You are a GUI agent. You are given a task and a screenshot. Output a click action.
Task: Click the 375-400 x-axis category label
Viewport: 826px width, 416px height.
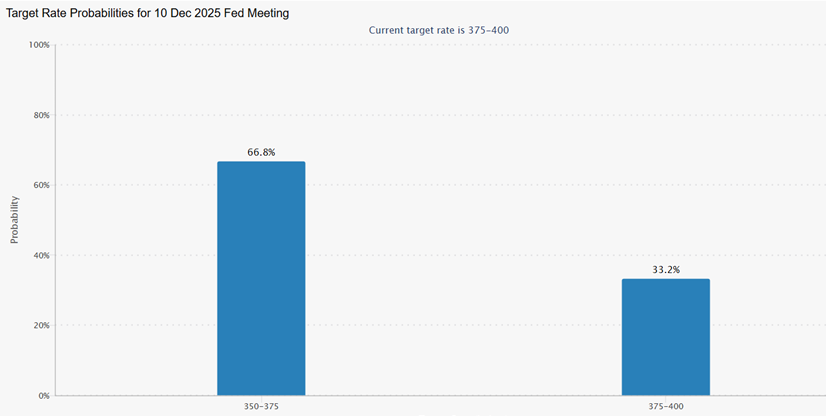point(665,406)
